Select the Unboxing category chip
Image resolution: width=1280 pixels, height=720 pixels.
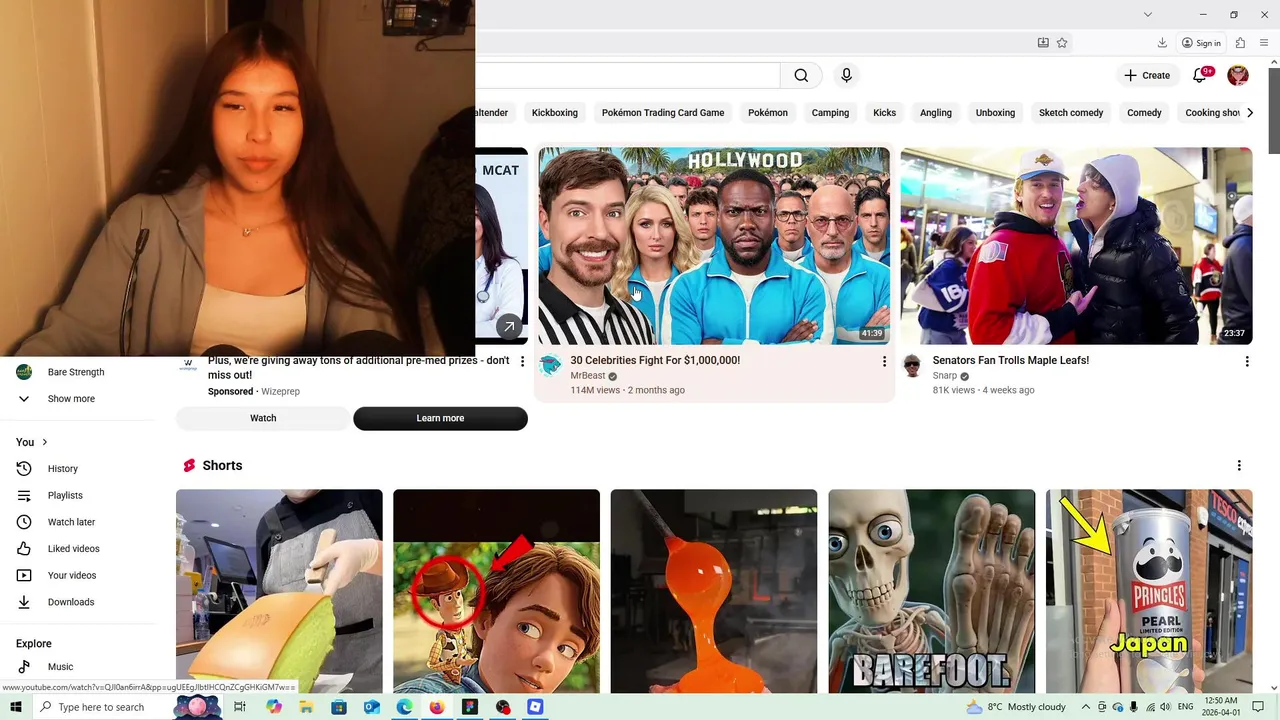click(x=995, y=113)
